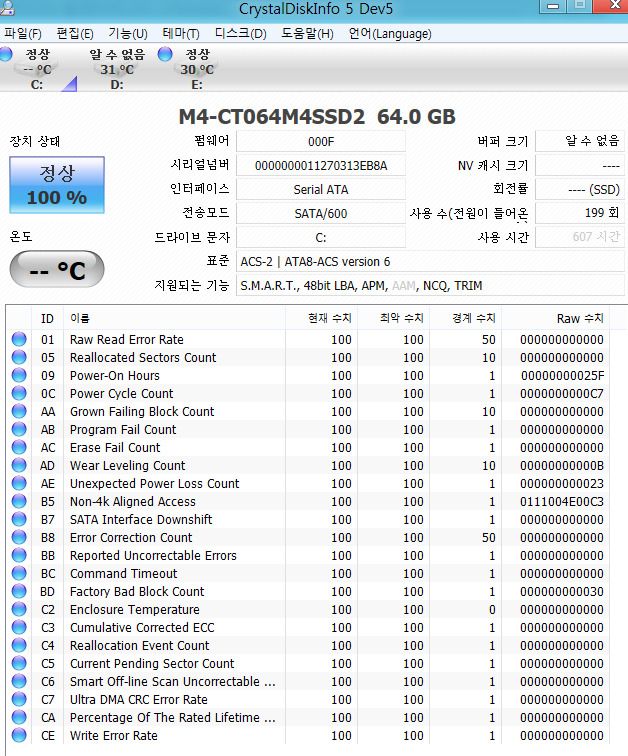Click the supported features field
Image resolution: width=628 pixels, height=756 pixels.
(430, 286)
